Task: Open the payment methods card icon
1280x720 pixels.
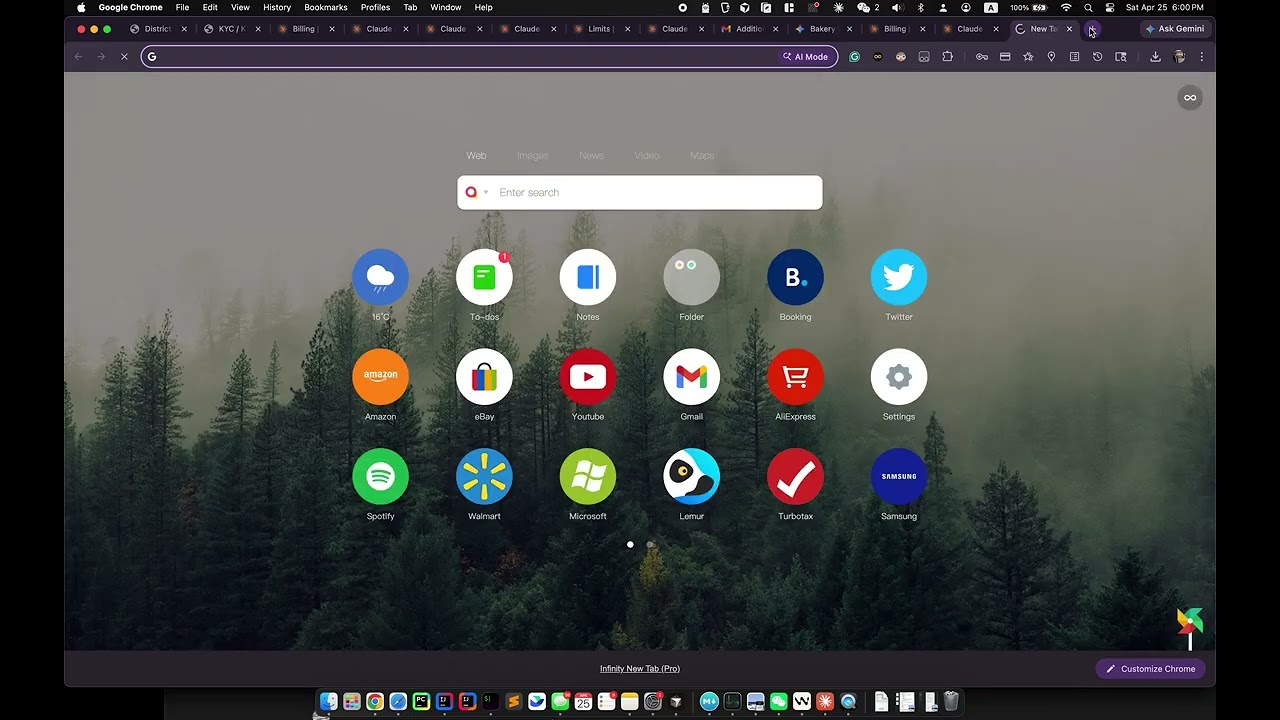Action: 1005,57
